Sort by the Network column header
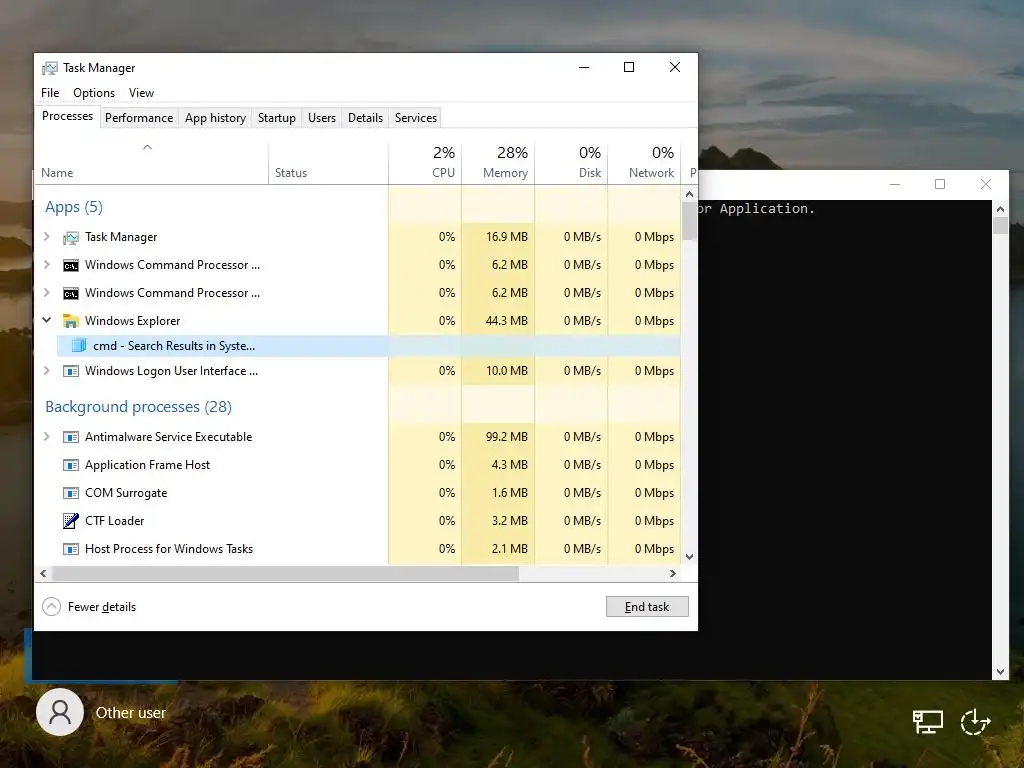Viewport: 1024px width, 768px height. point(645,164)
